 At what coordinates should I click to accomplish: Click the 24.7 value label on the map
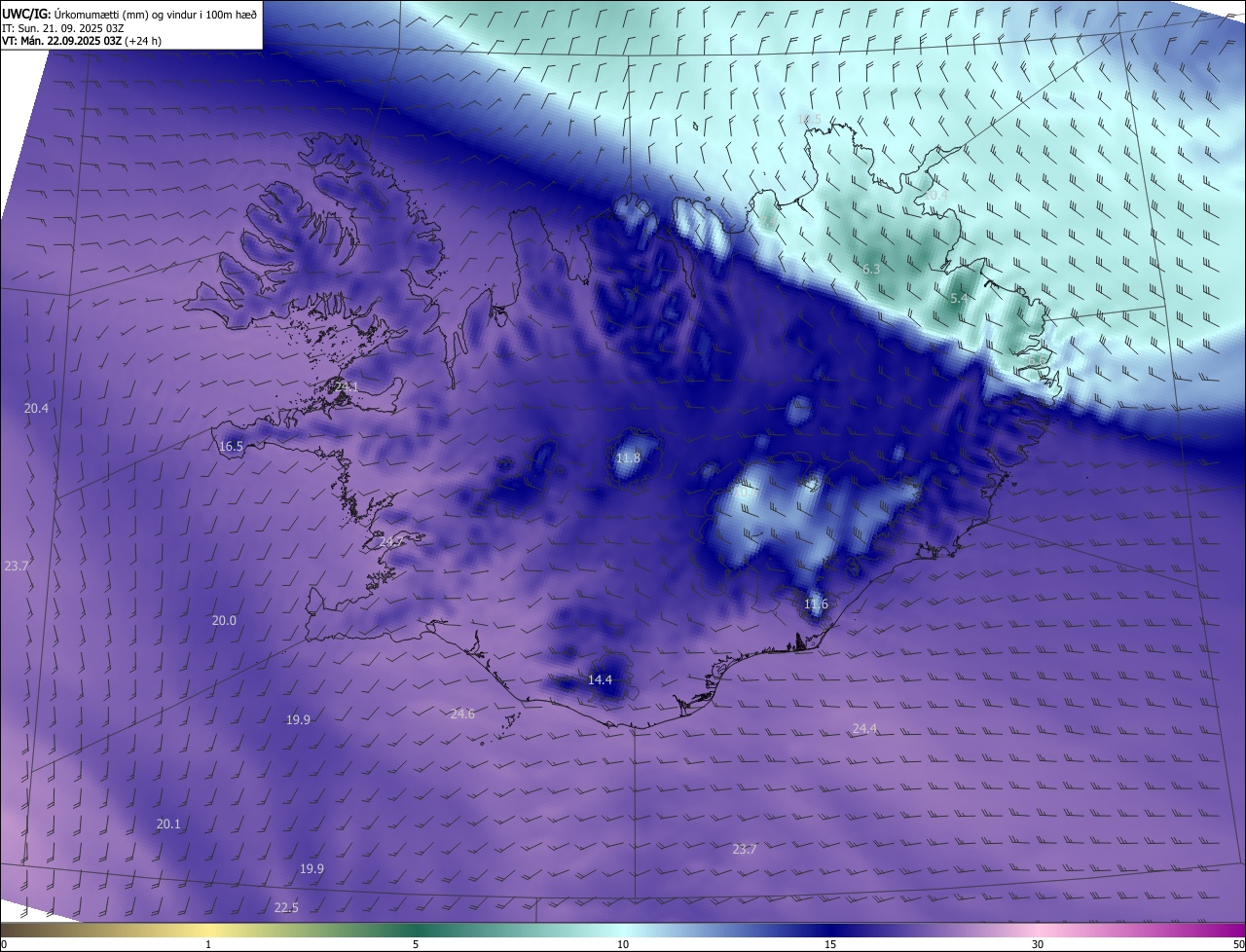coord(391,541)
